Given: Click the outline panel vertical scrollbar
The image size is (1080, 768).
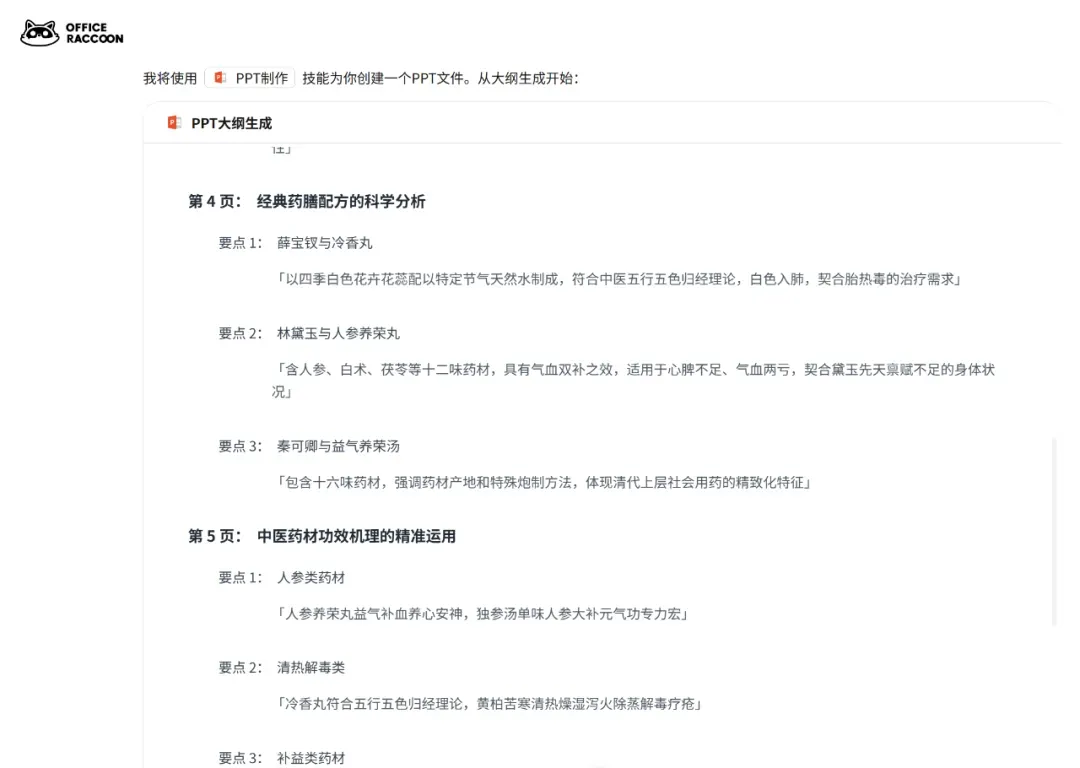Looking at the screenshot, I should tap(1054, 530).
